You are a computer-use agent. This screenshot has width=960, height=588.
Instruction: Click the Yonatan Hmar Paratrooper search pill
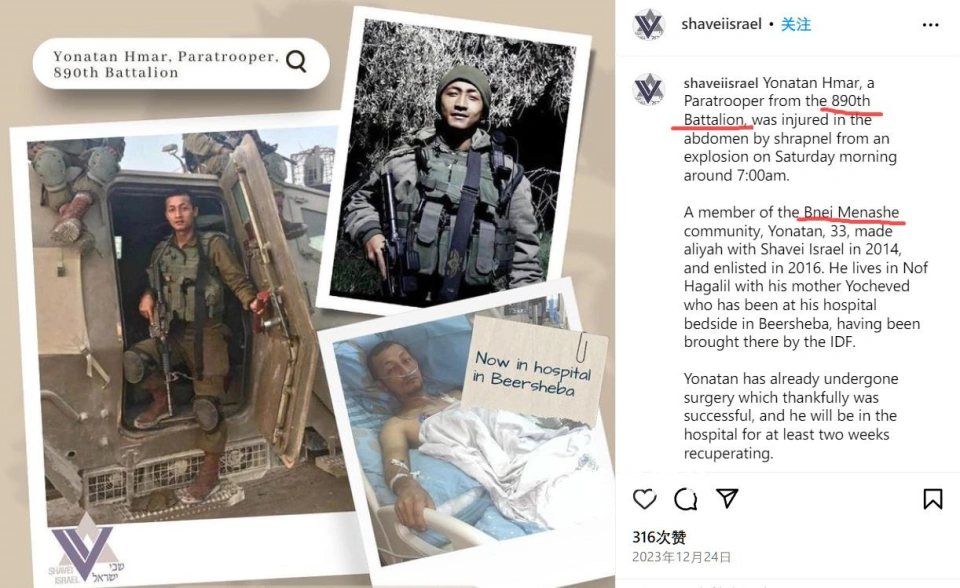[x=181, y=64]
